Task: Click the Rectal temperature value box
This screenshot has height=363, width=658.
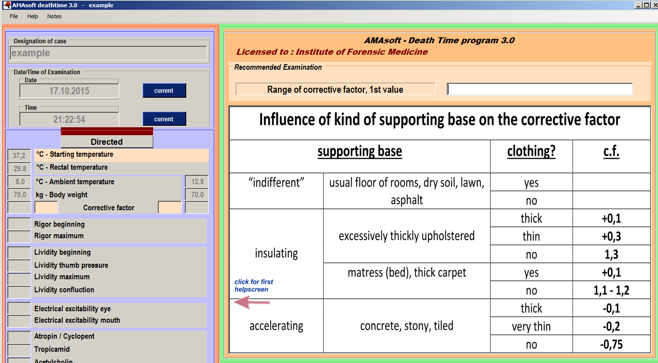Action: (19, 168)
